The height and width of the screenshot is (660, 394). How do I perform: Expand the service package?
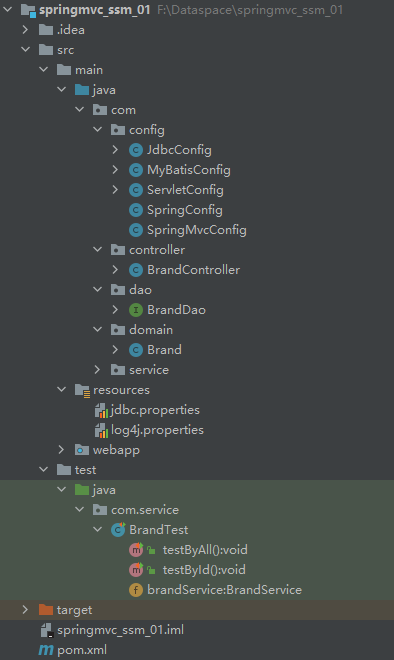97,370
